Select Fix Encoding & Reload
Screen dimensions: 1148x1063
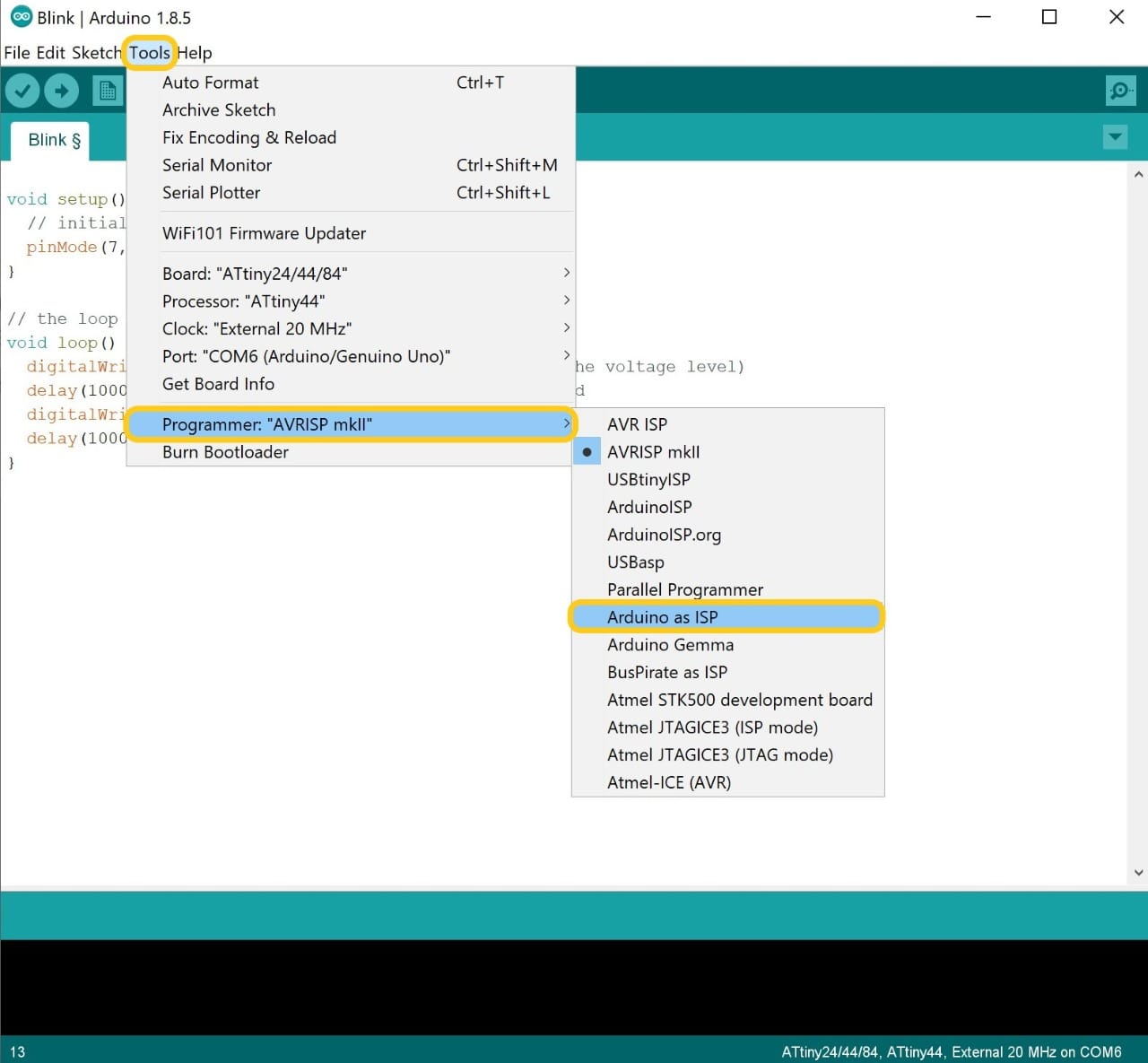(x=350, y=138)
